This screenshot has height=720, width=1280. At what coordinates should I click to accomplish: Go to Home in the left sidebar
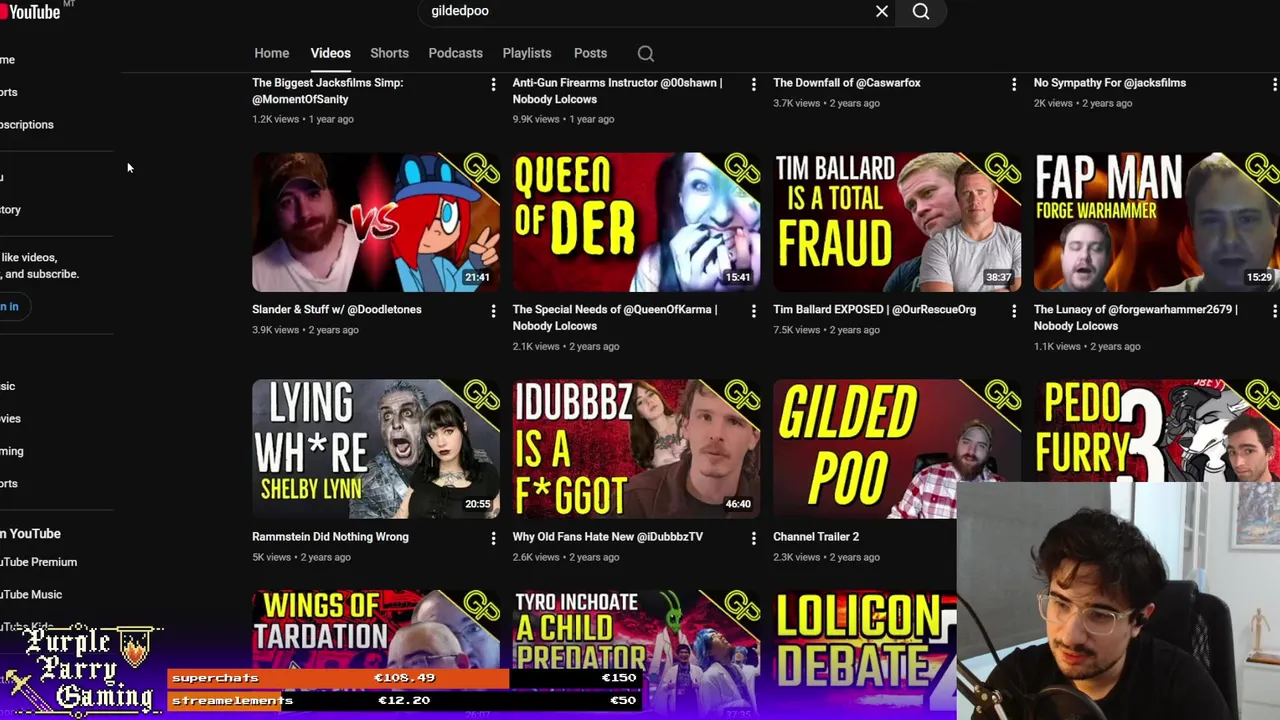[8, 60]
